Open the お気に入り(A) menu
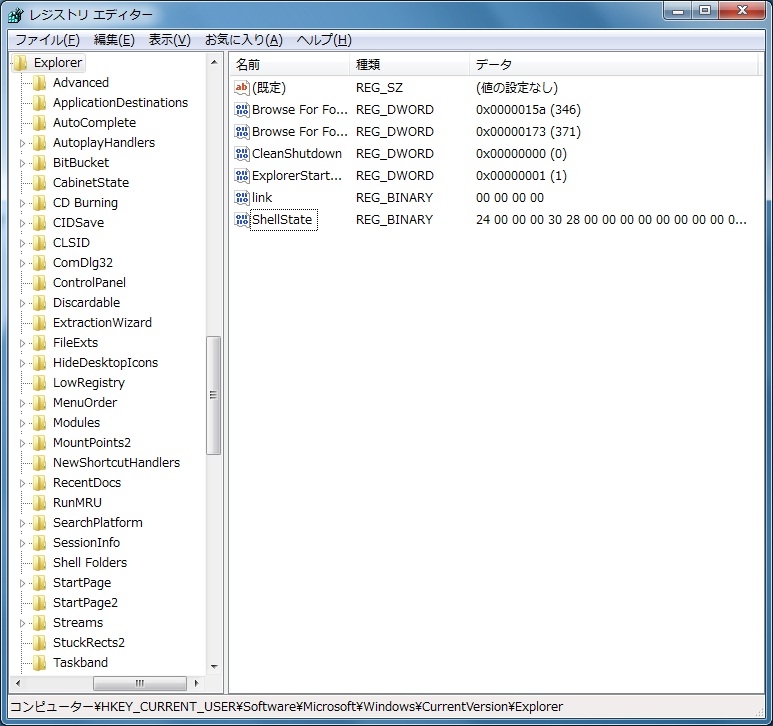 [x=244, y=40]
